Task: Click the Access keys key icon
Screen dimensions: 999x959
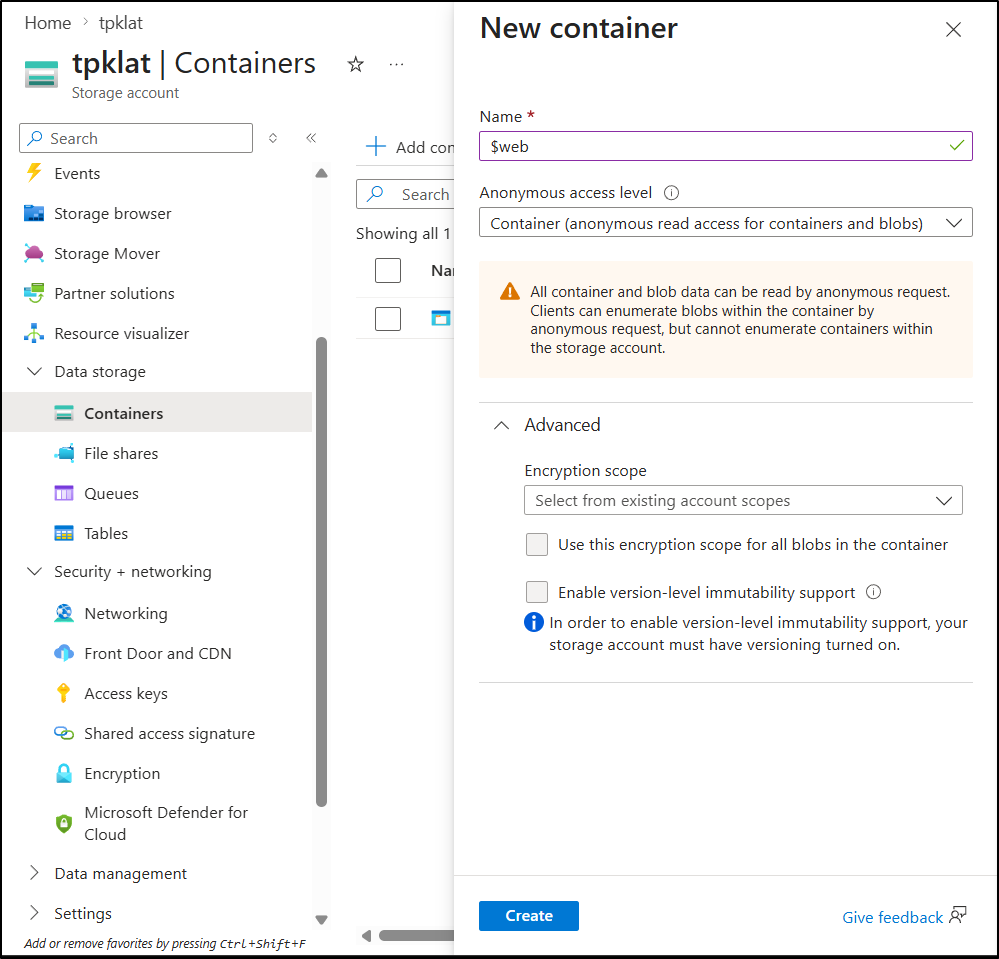Action: pyautogui.click(x=65, y=694)
